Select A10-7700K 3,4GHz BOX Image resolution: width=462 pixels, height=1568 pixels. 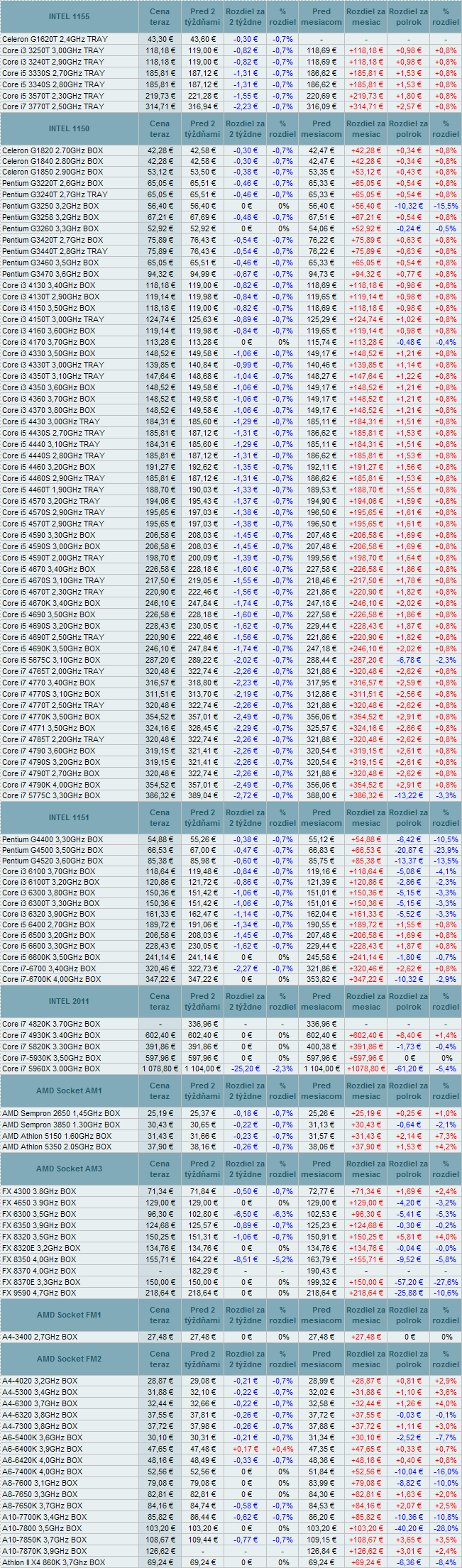tap(44, 1518)
